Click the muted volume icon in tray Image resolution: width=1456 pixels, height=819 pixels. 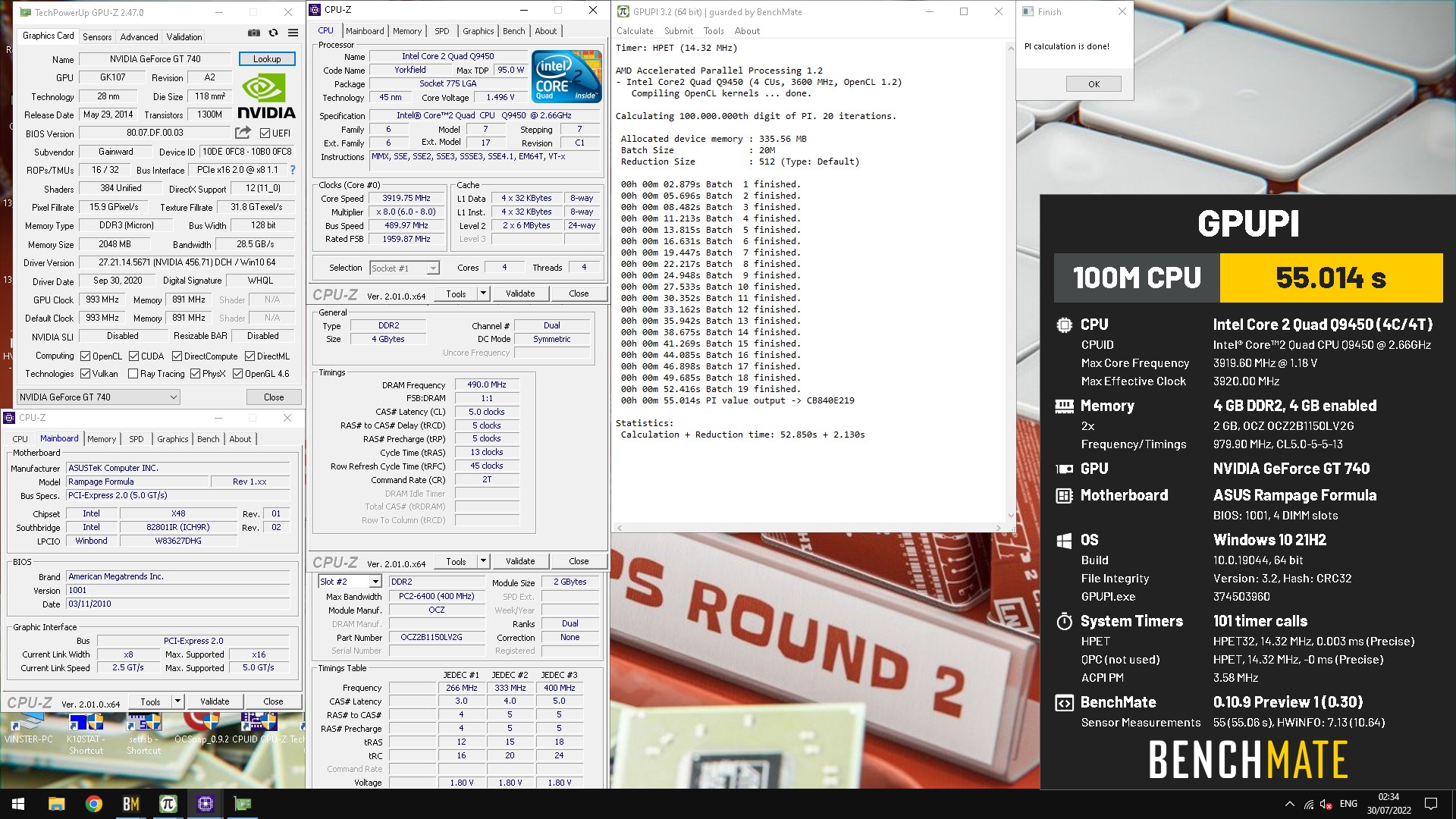(x=1326, y=804)
